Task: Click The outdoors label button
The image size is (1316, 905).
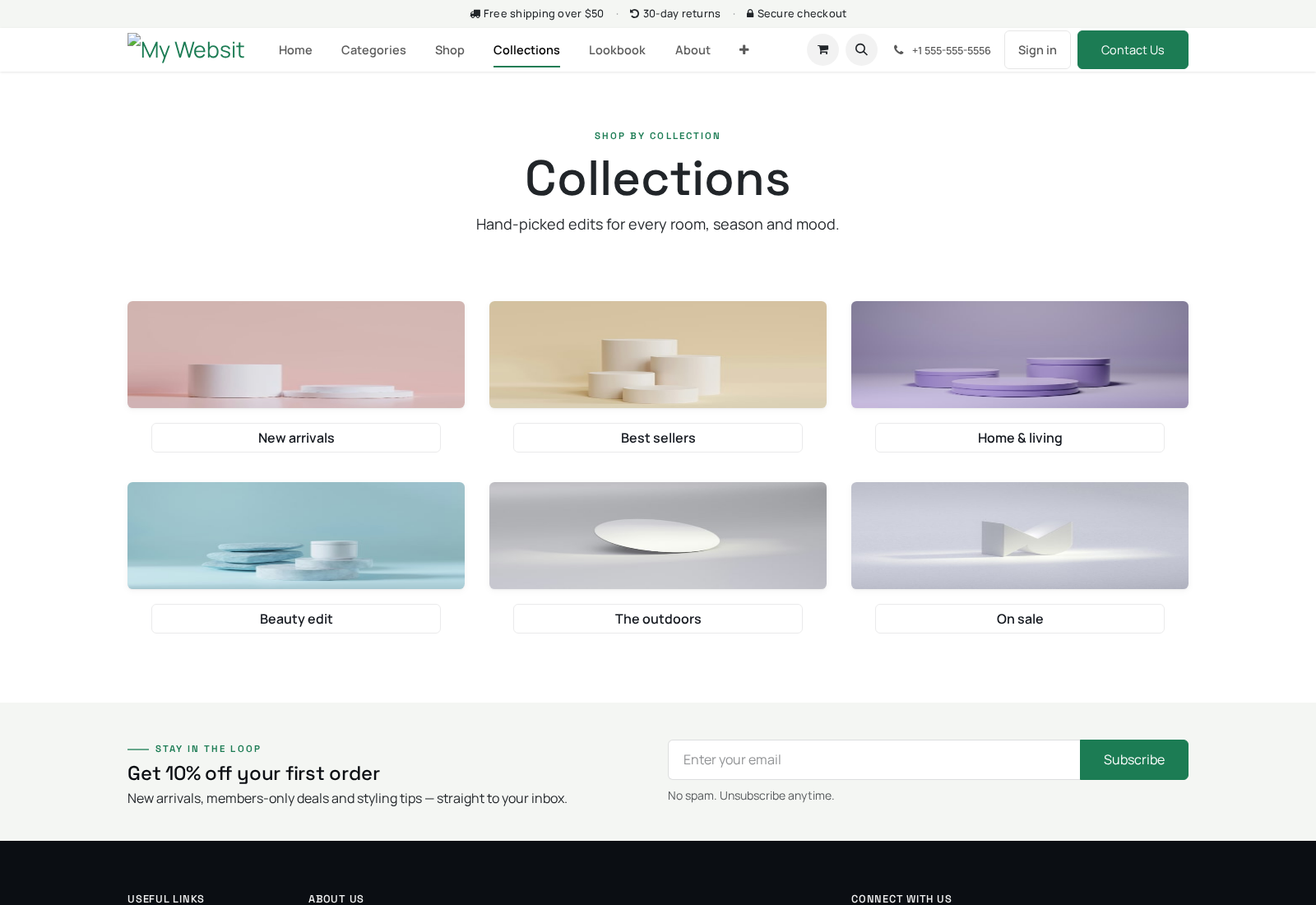Action: (x=658, y=619)
